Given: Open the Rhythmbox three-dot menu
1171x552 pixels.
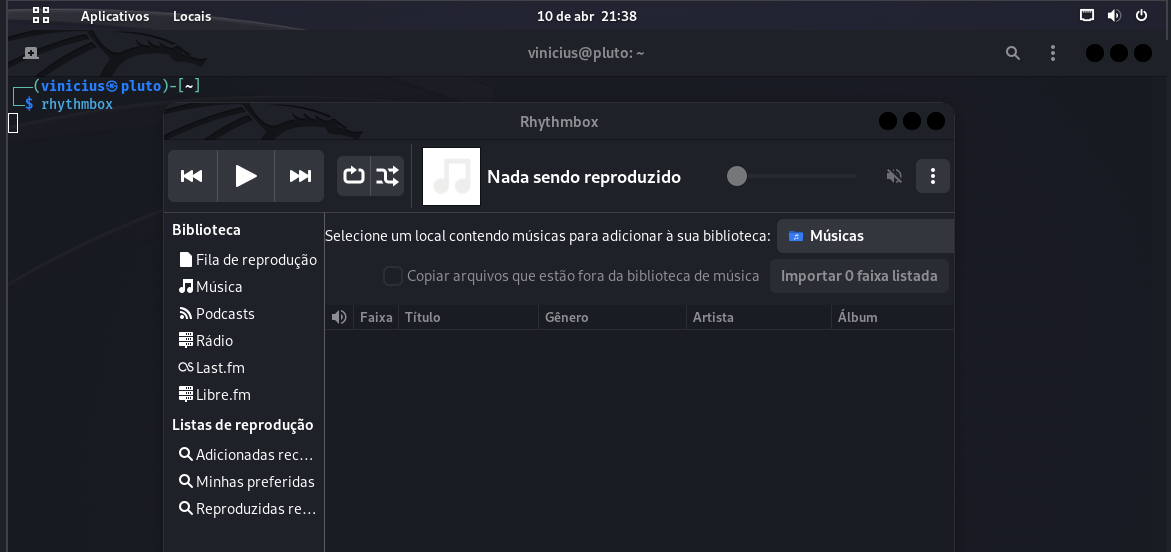Looking at the screenshot, I should point(932,176).
